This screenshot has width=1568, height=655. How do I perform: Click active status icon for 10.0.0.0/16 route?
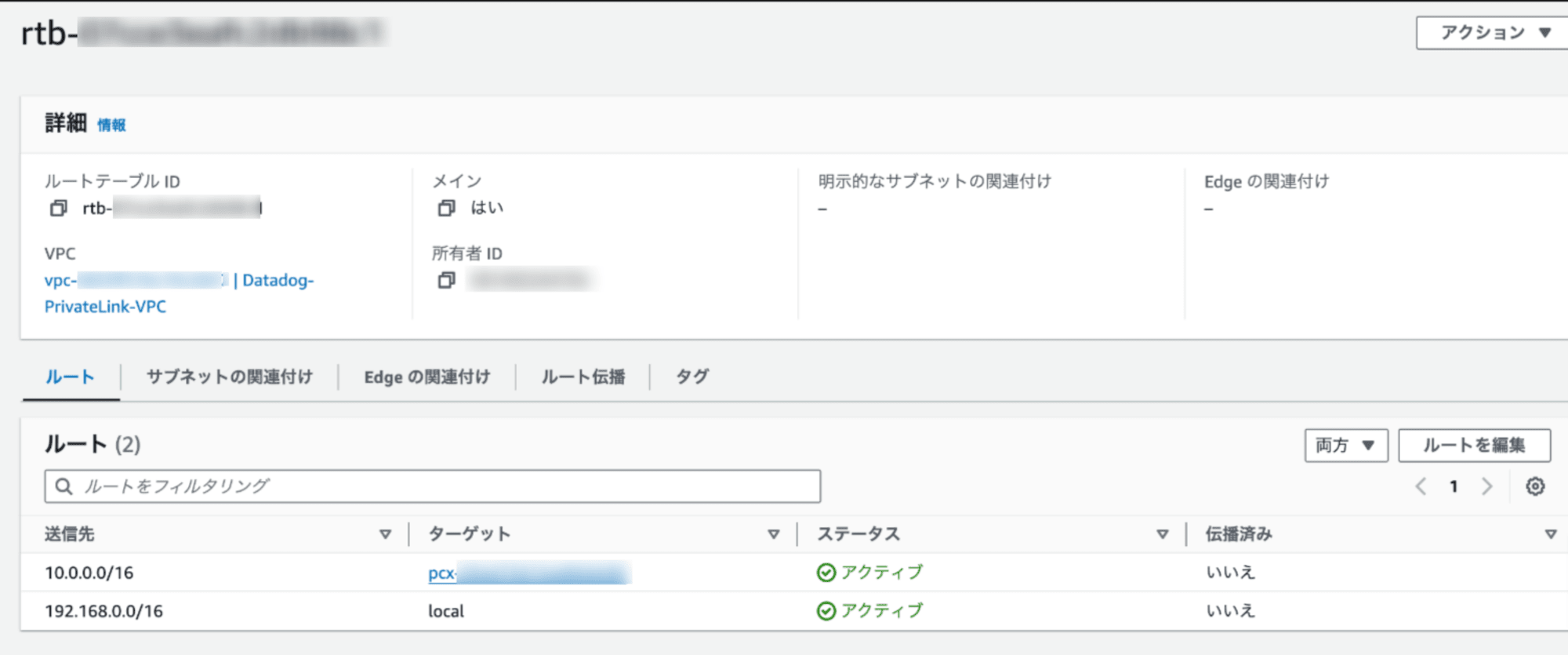[826, 573]
